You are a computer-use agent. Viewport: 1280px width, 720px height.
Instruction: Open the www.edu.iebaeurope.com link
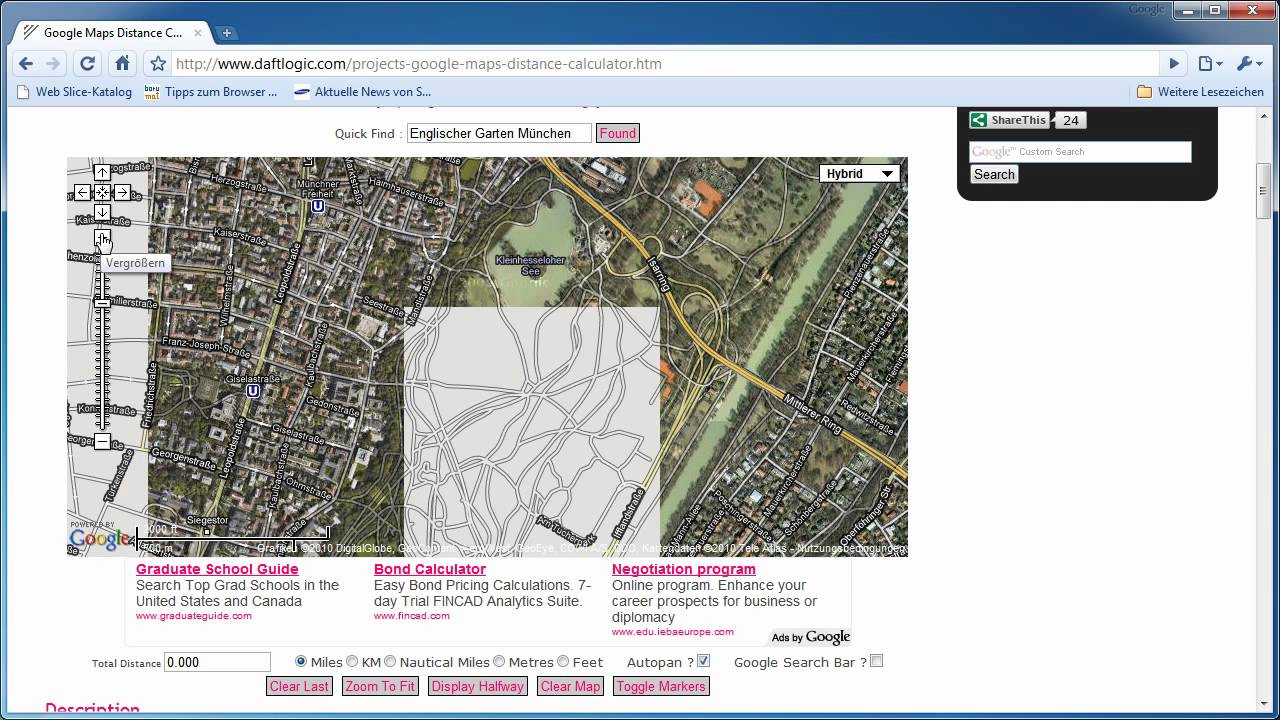673,632
